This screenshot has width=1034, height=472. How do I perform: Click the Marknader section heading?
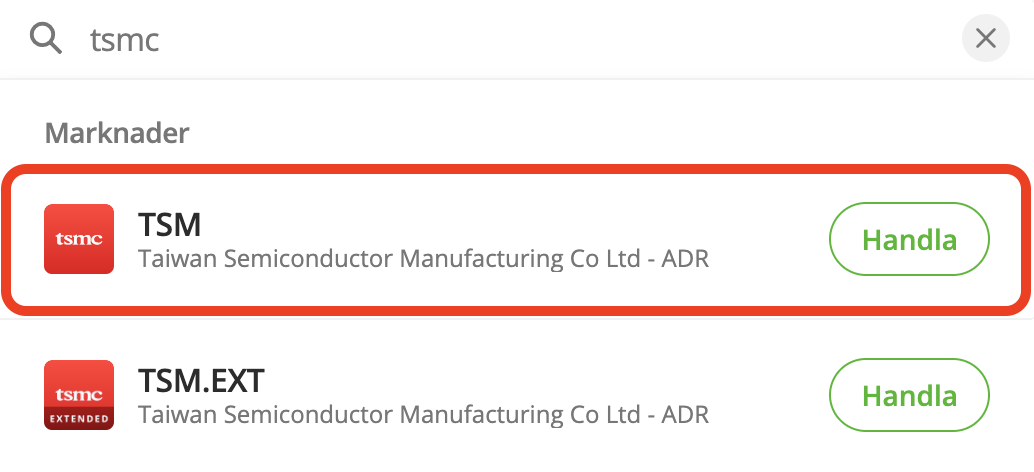[x=117, y=132]
